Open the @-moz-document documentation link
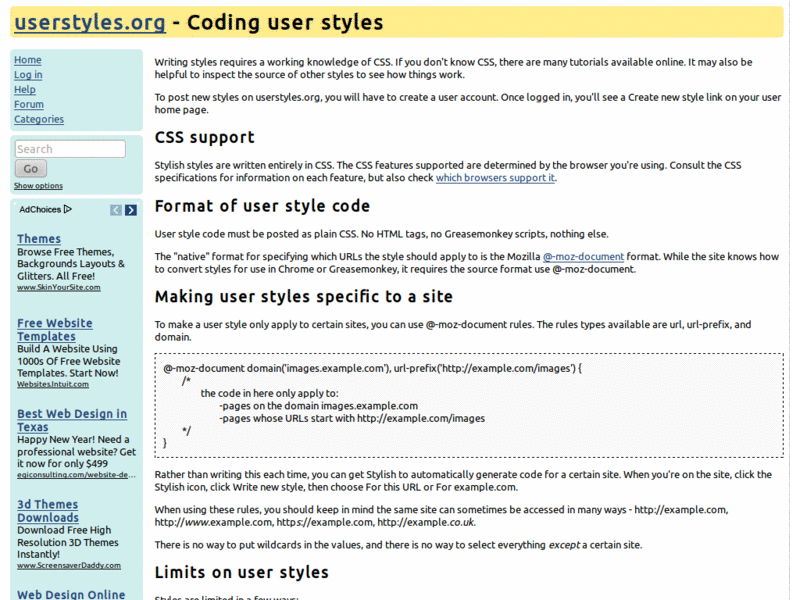The width and height of the screenshot is (800, 600). (582, 257)
